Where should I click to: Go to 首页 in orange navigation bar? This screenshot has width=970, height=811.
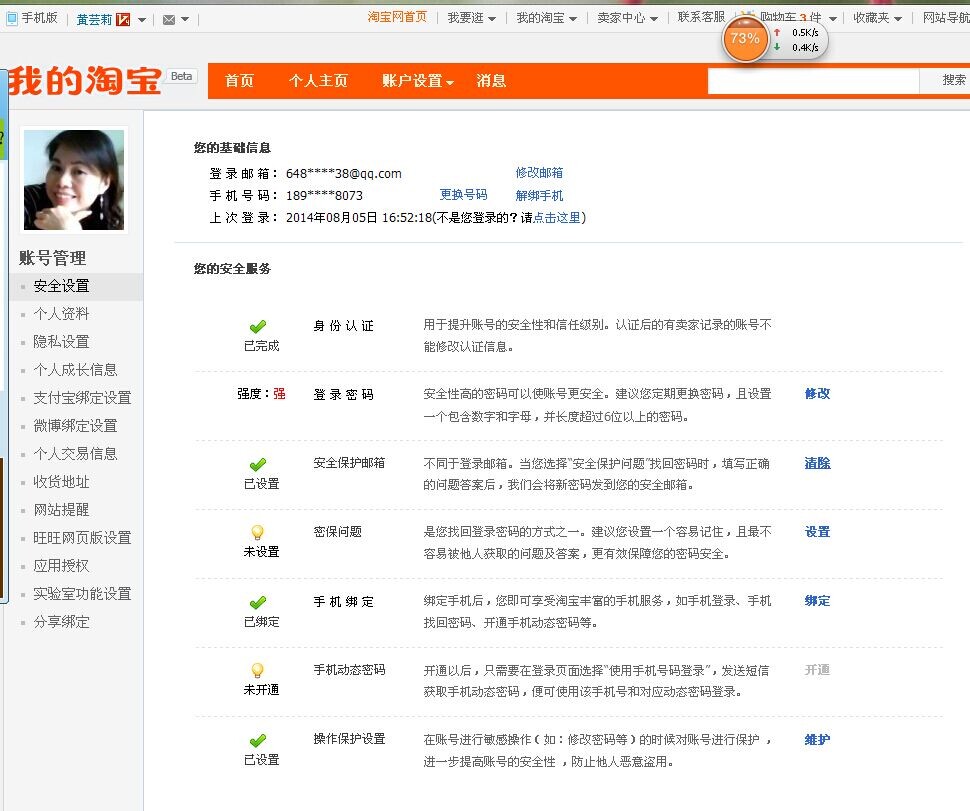click(x=239, y=81)
